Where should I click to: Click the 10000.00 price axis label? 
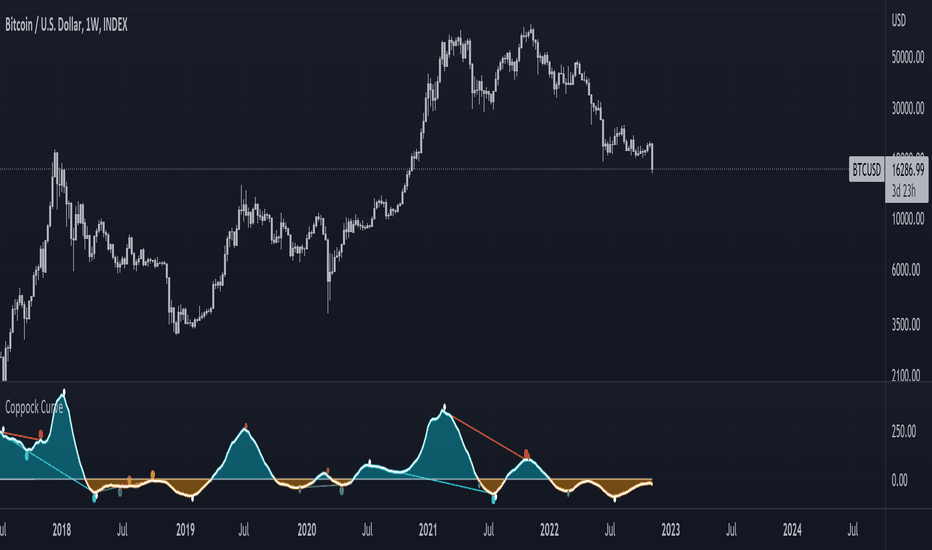[908, 218]
